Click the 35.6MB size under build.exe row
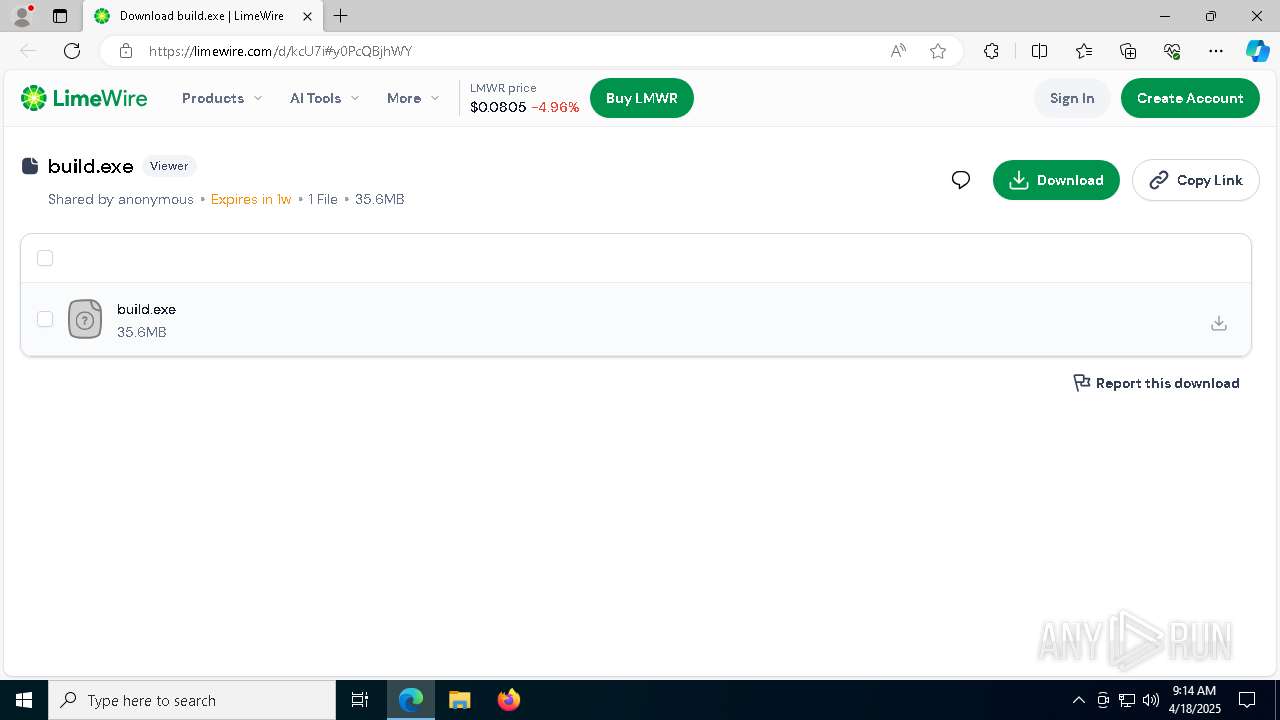 pos(142,332)
